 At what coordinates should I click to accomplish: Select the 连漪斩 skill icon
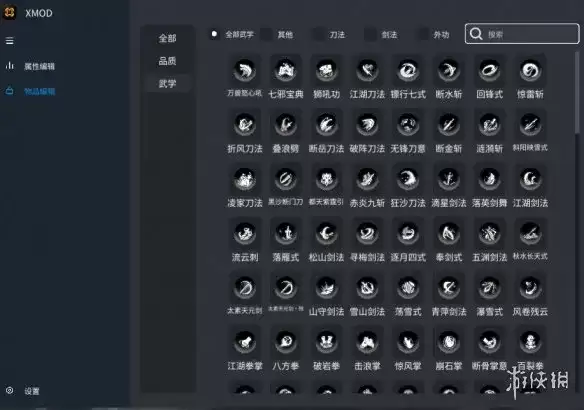pos(489,124)
